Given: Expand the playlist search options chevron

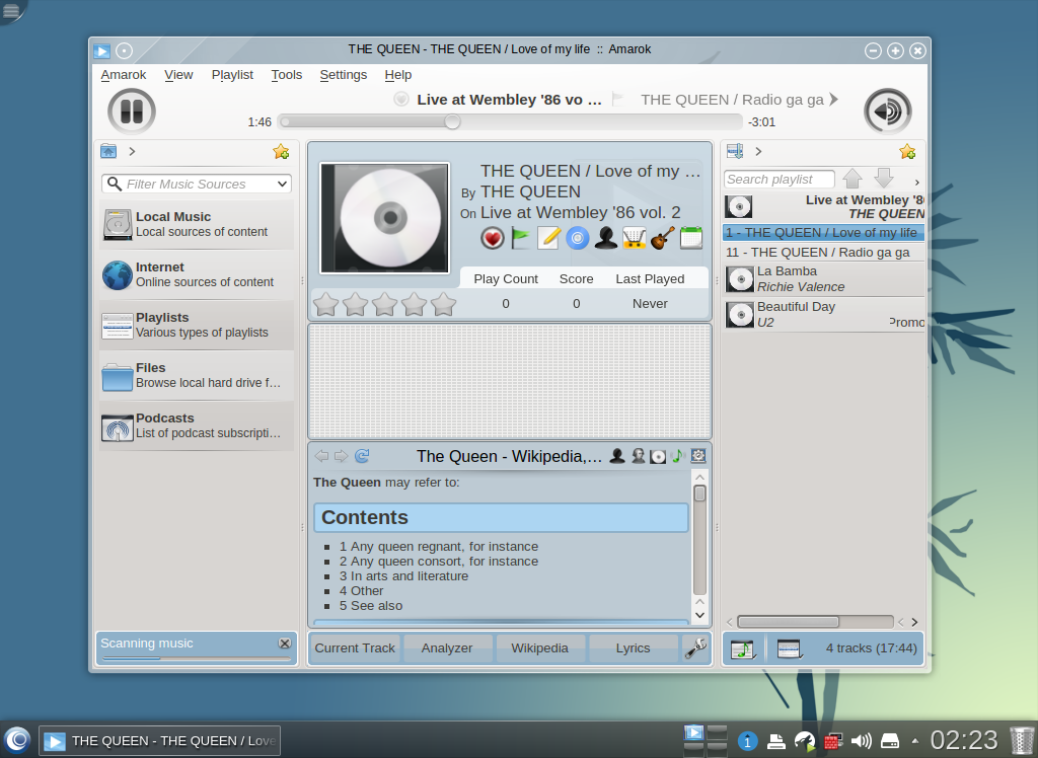Looking at the screenshot, I should click(917, 181).
